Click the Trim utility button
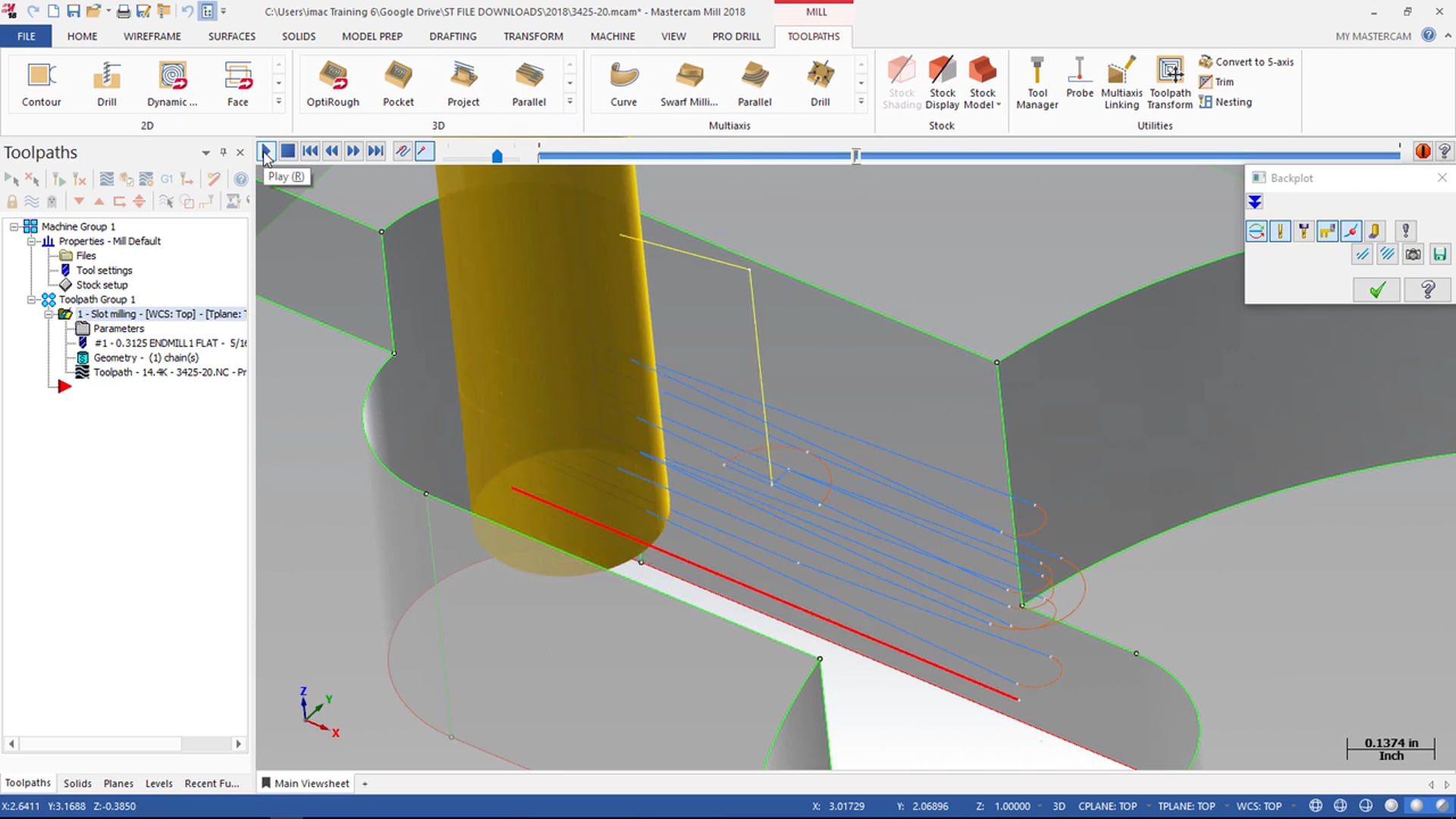 pyautogui.click(x=1216, y=82)
